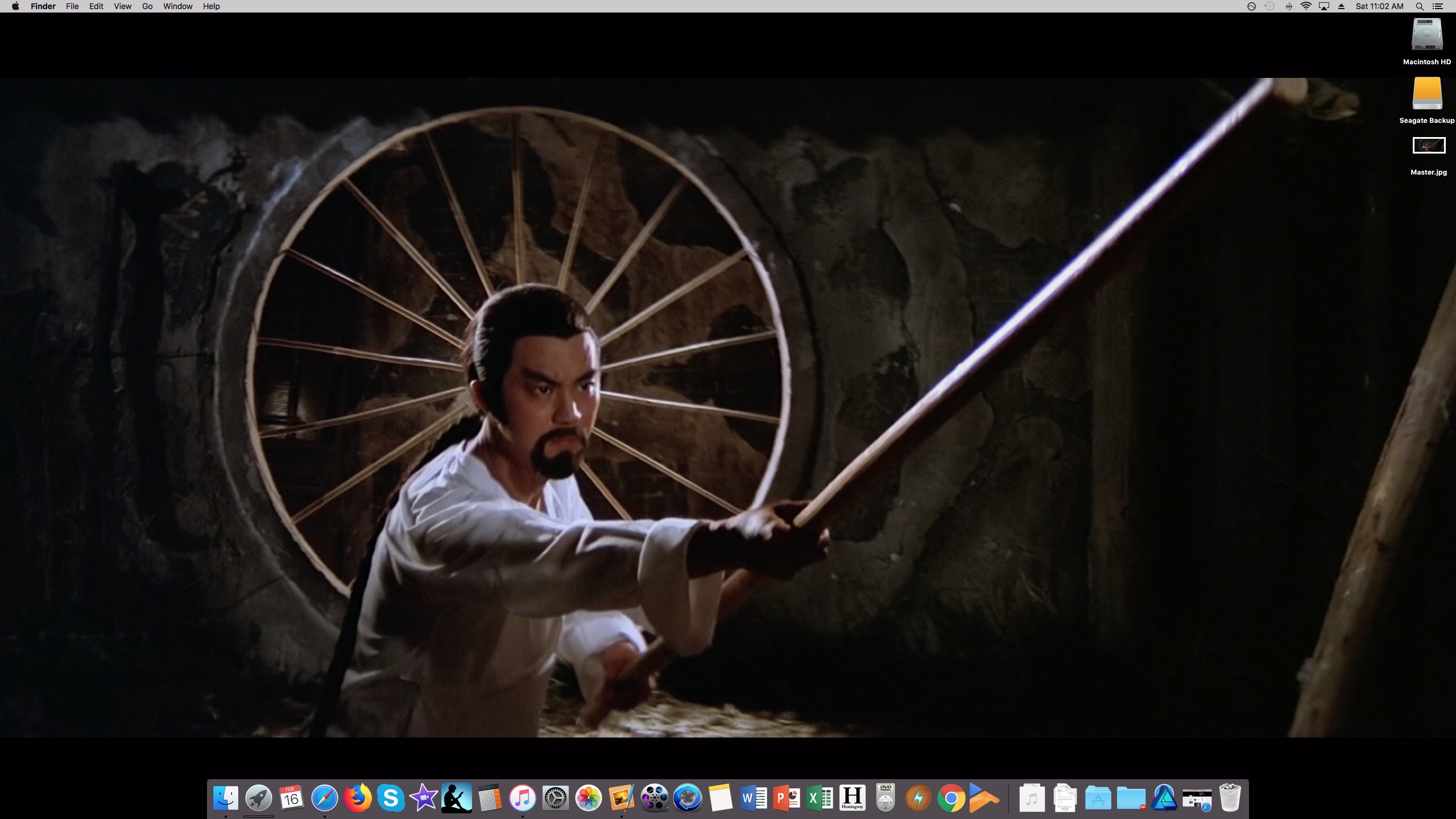Launch Google Chrome from Dock
The height and width of the screenshot is (819, 1456).
pyautogui.click(x=951, y=798)
